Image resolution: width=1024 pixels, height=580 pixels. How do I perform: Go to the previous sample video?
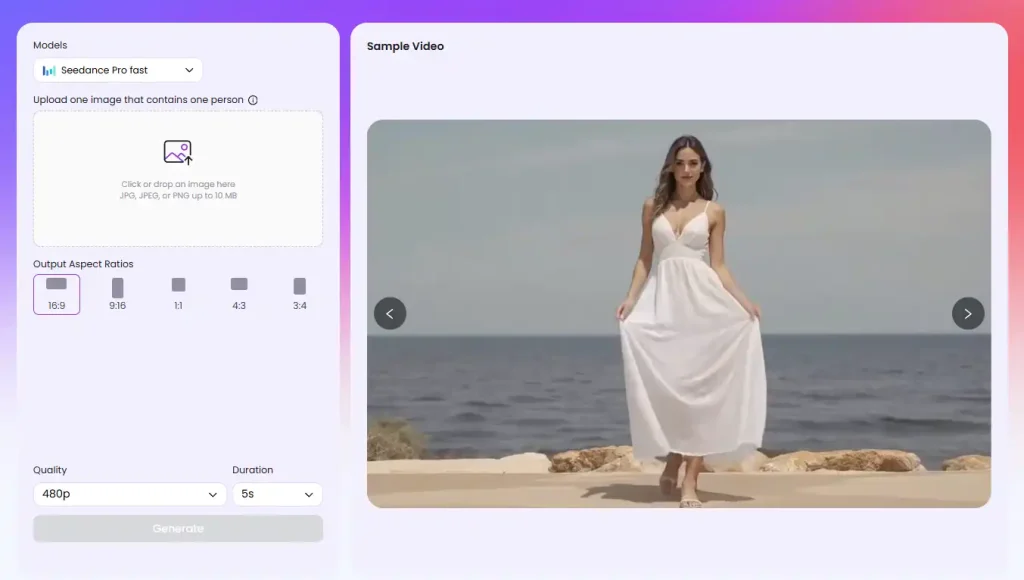pos(390,313)
